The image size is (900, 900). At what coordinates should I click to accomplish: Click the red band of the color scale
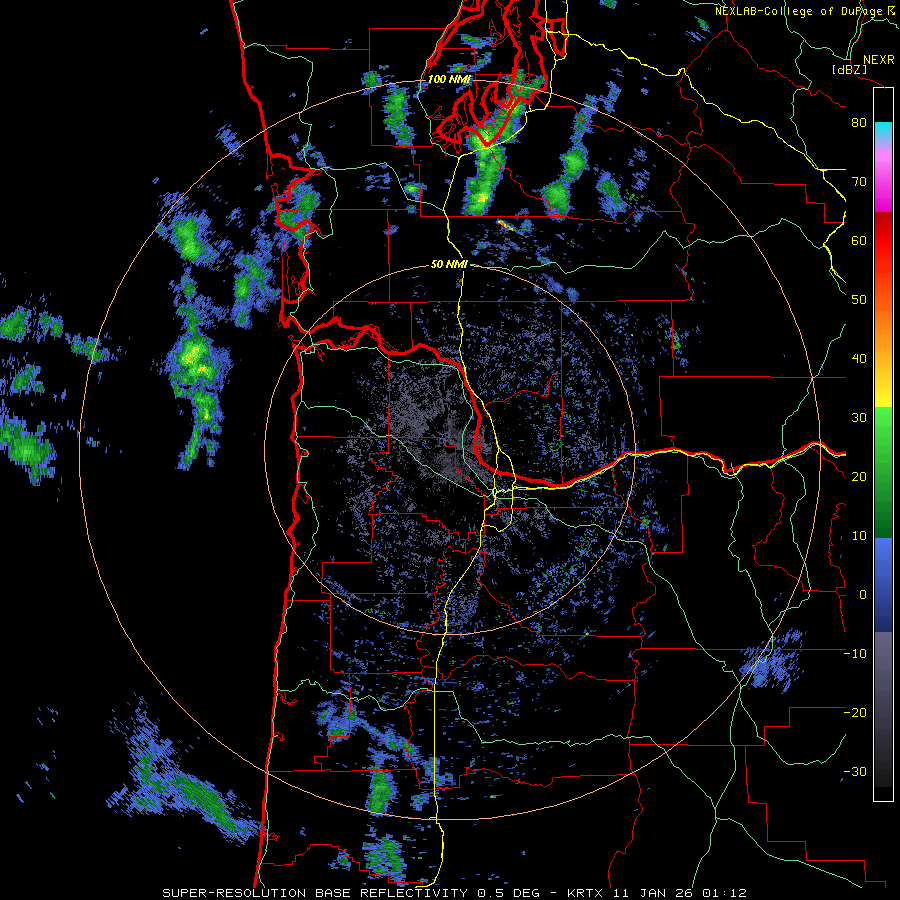click(x=883, y=242)
